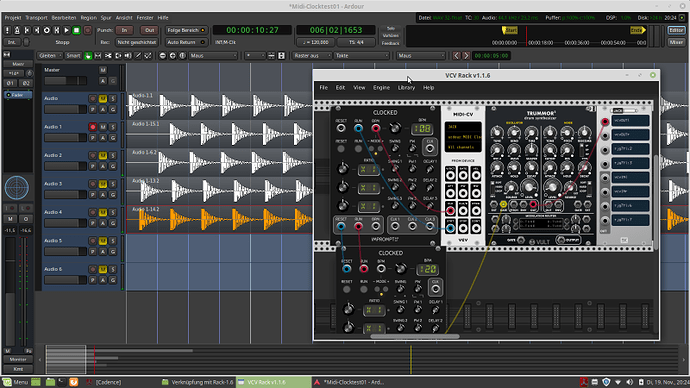Open the Gleiten edit mode dropdown
Image resolution: width=690 pixels, height=388 pixels.
49,56
